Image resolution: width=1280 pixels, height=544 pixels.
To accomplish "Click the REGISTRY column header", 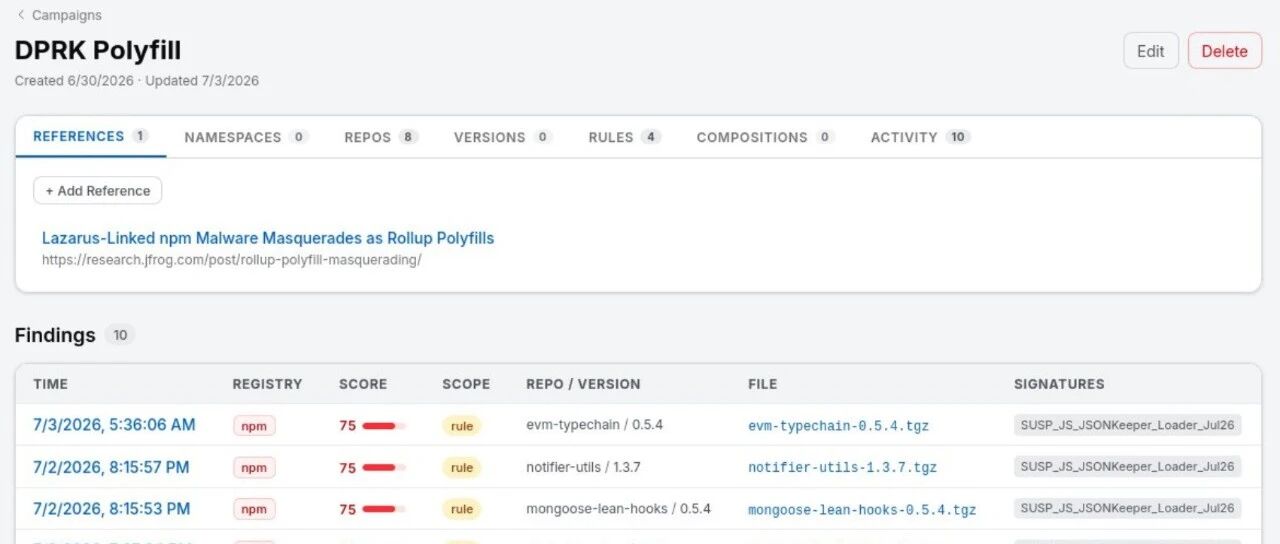I will tap(267, 384).
